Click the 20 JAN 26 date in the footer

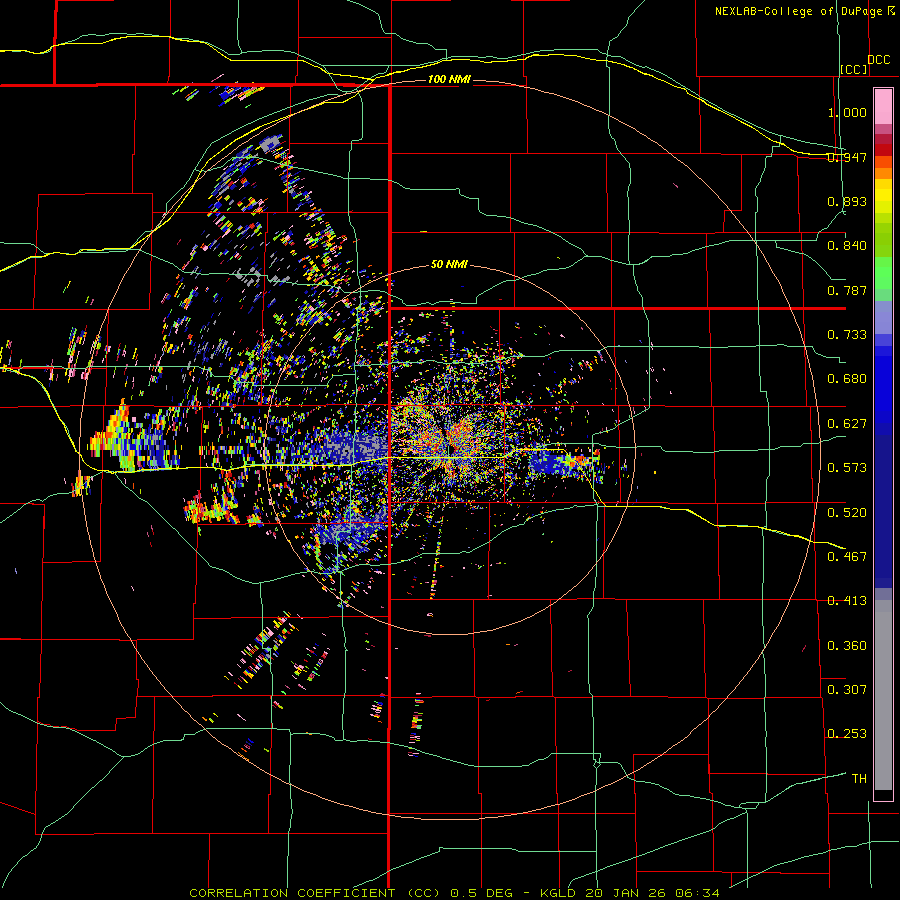coord(625,893)
